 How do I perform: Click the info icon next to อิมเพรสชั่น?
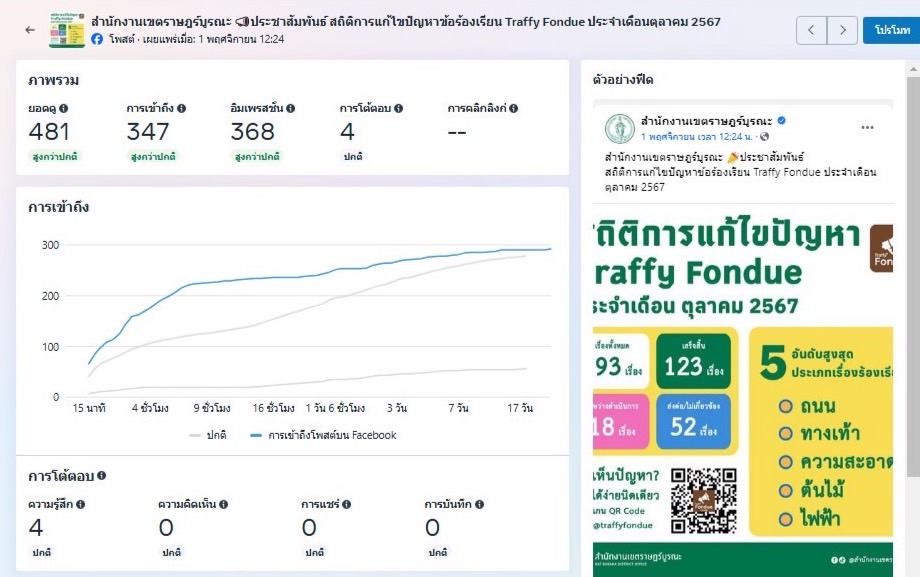click(x=290, y=109)
